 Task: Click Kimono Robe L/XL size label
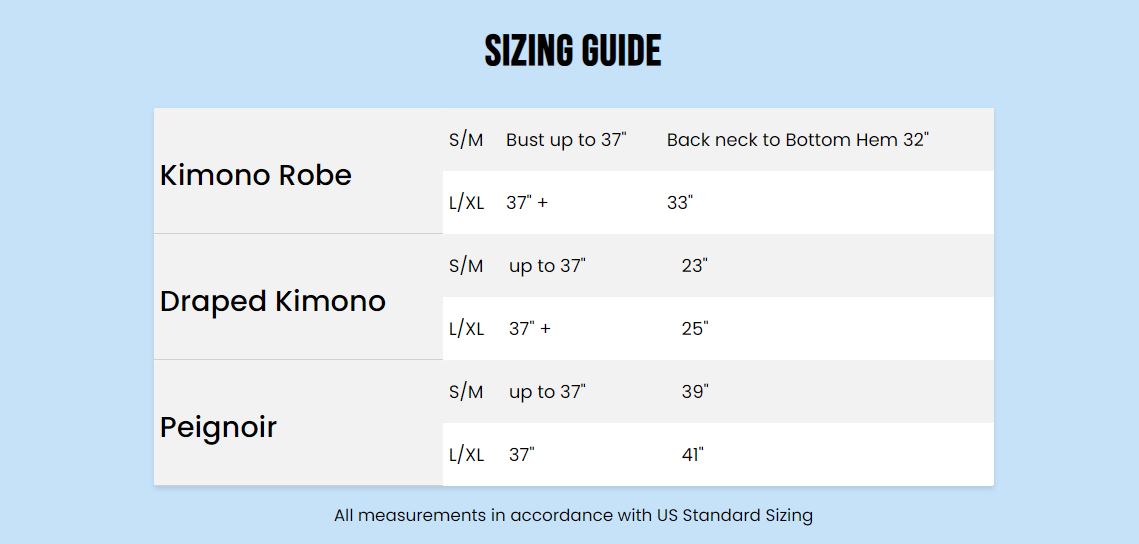[x=466, y=203]
